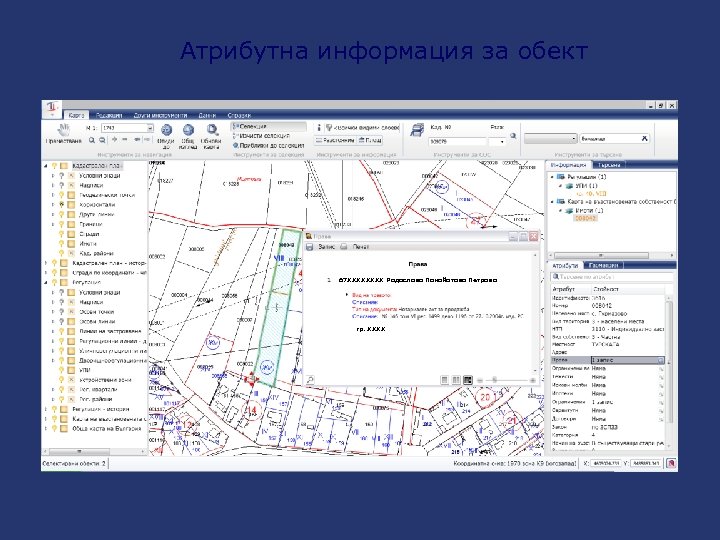
Task: Expand the План на застрояване node
Action: coord(53,331)
